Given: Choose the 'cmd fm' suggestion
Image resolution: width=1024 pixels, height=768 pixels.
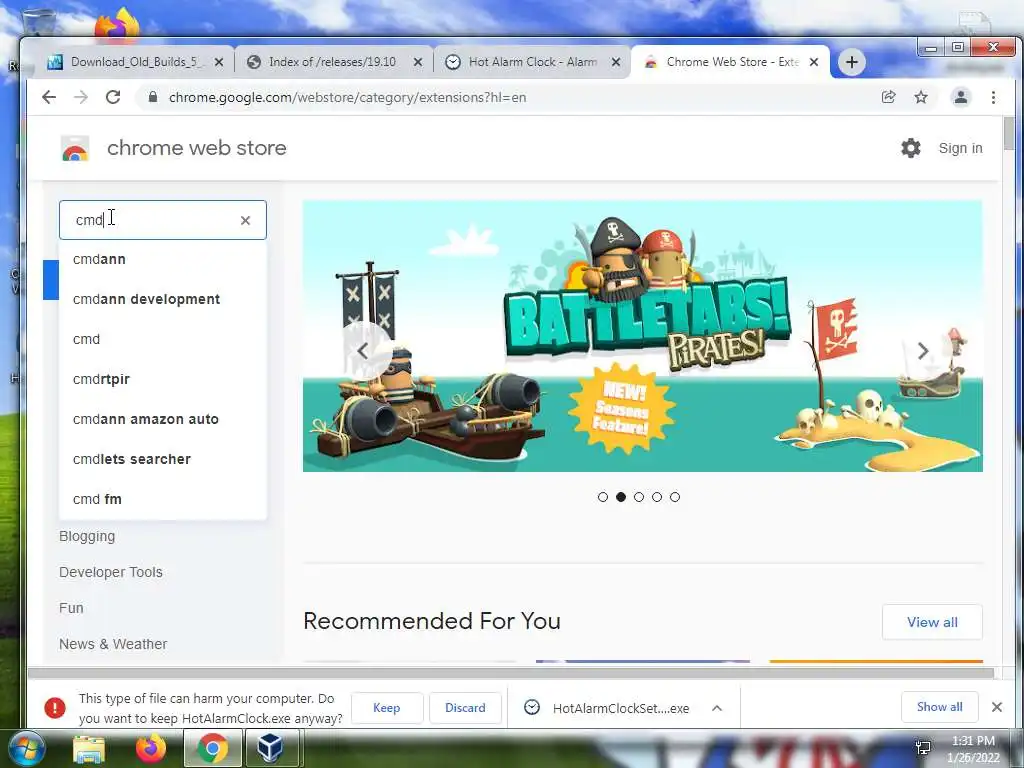Looking at the screenshot, I should [163, 499].
